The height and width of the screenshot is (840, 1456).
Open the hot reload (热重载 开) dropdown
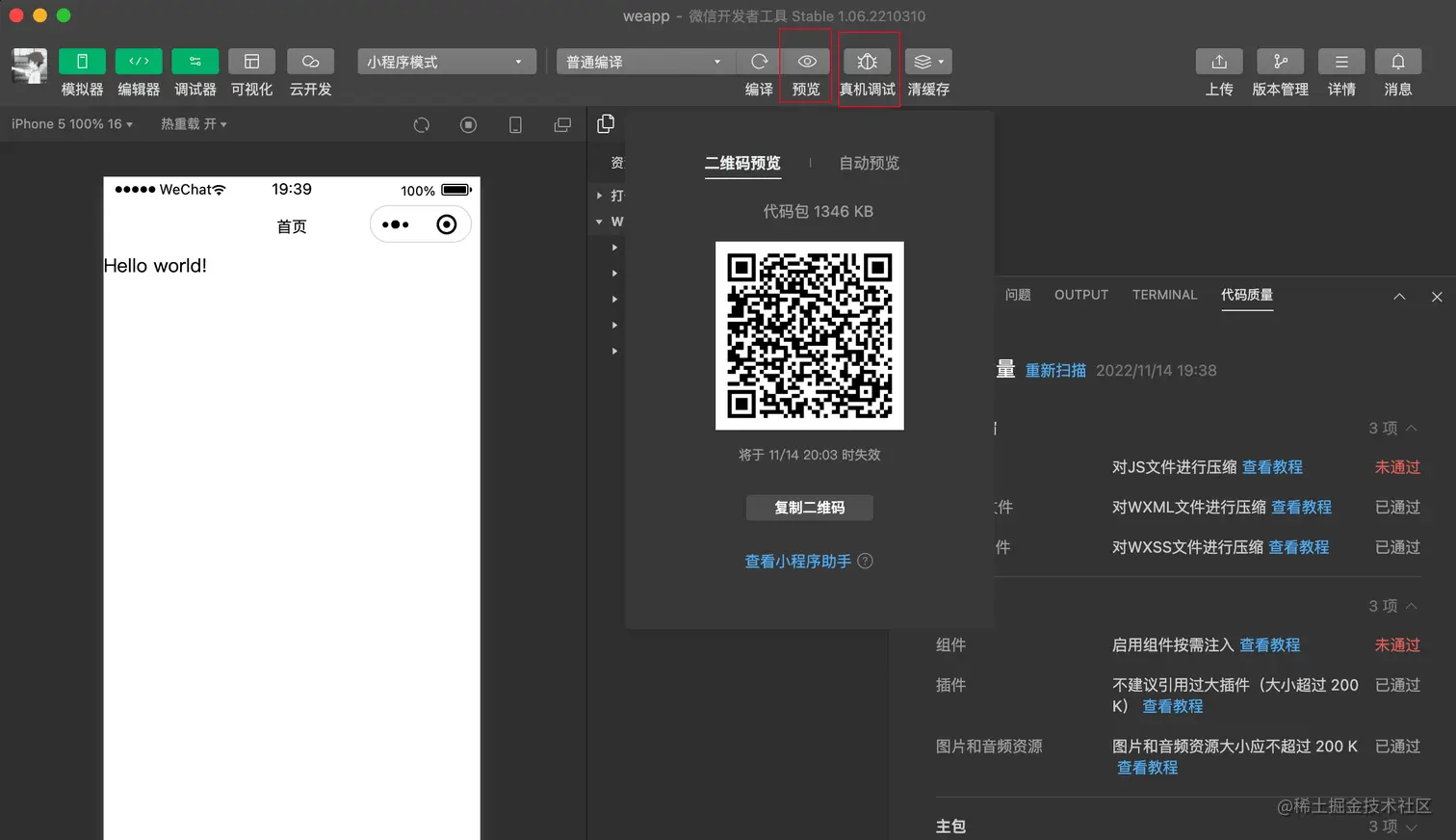click(194, 124)
